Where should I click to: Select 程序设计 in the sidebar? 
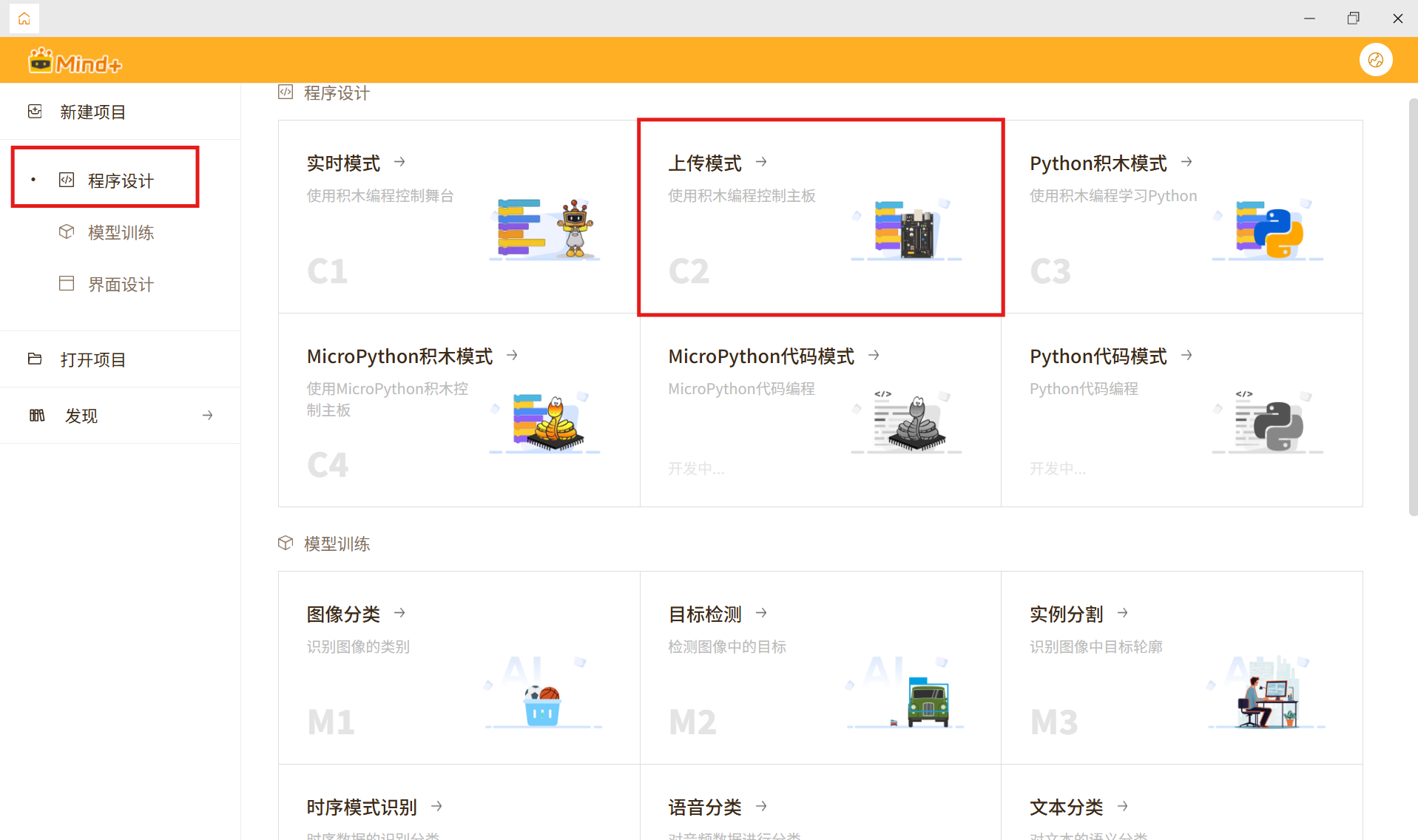point(120,180)
